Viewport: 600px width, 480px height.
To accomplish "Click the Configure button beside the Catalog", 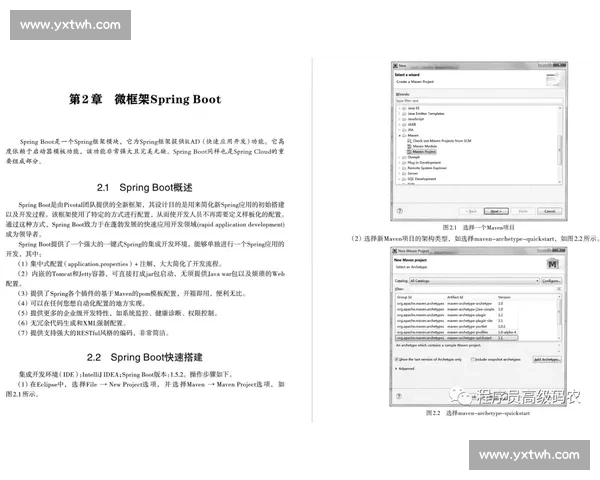I will [551, 281].
